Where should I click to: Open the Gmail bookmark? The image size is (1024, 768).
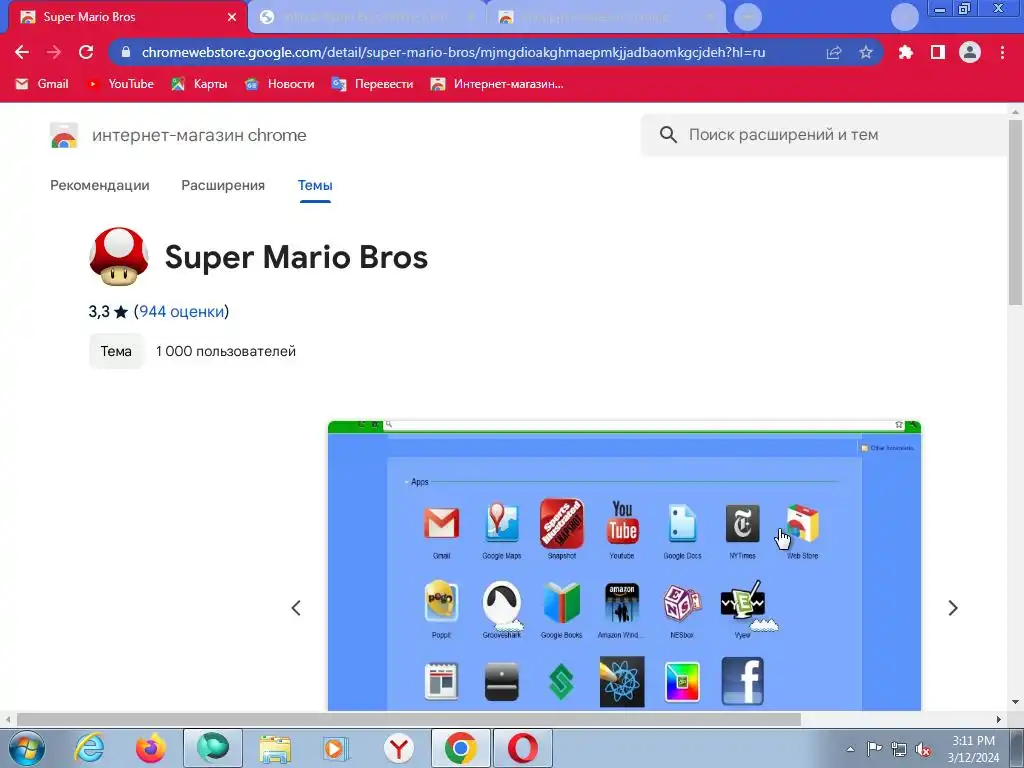click(x=42, y=84)
